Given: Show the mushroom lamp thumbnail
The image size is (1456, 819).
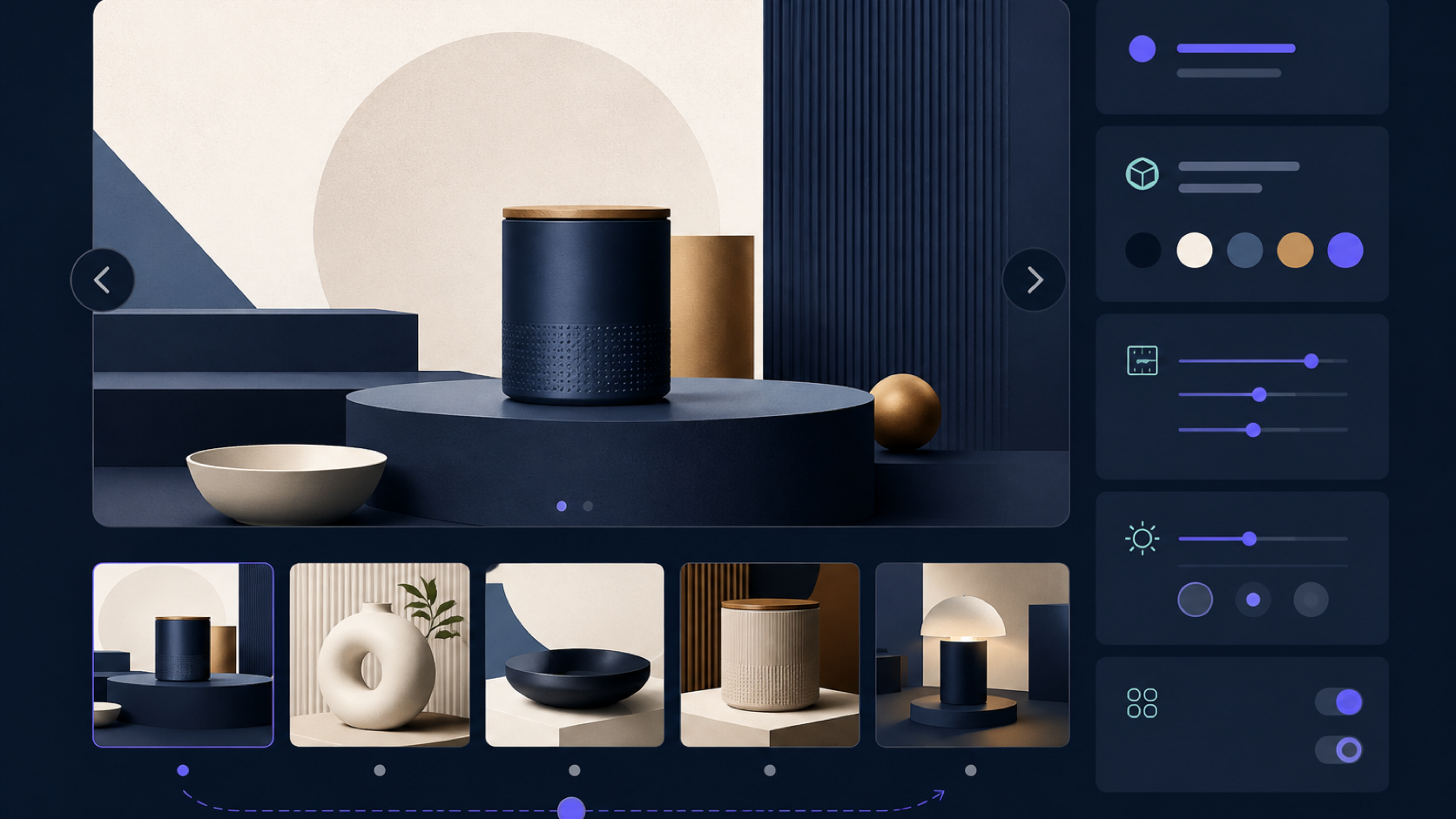Looking at the screenshot, I should tap(972, 655).
